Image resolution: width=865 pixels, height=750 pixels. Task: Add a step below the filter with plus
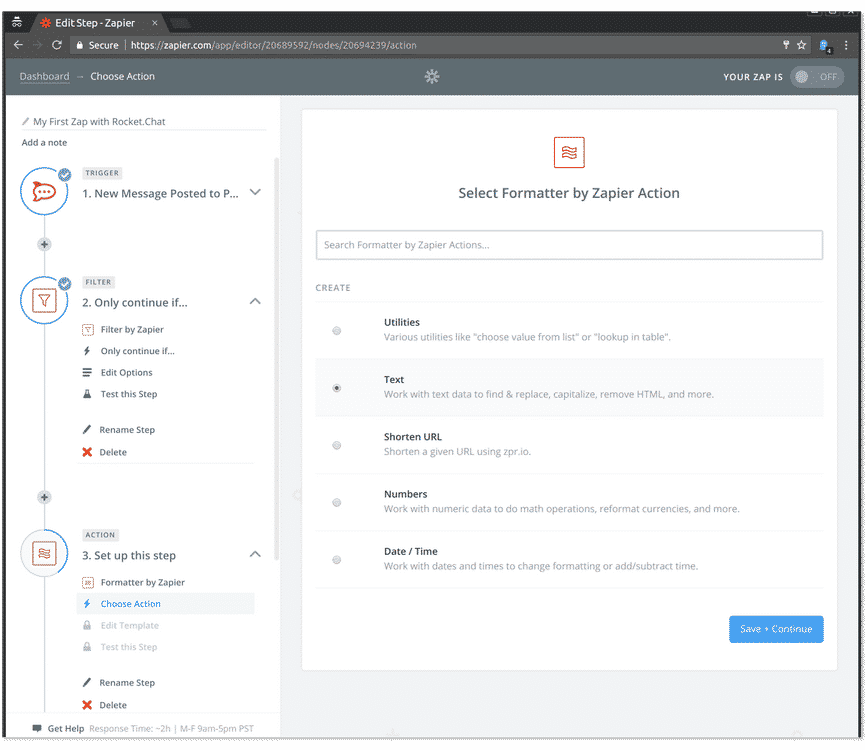click(44, 497)
